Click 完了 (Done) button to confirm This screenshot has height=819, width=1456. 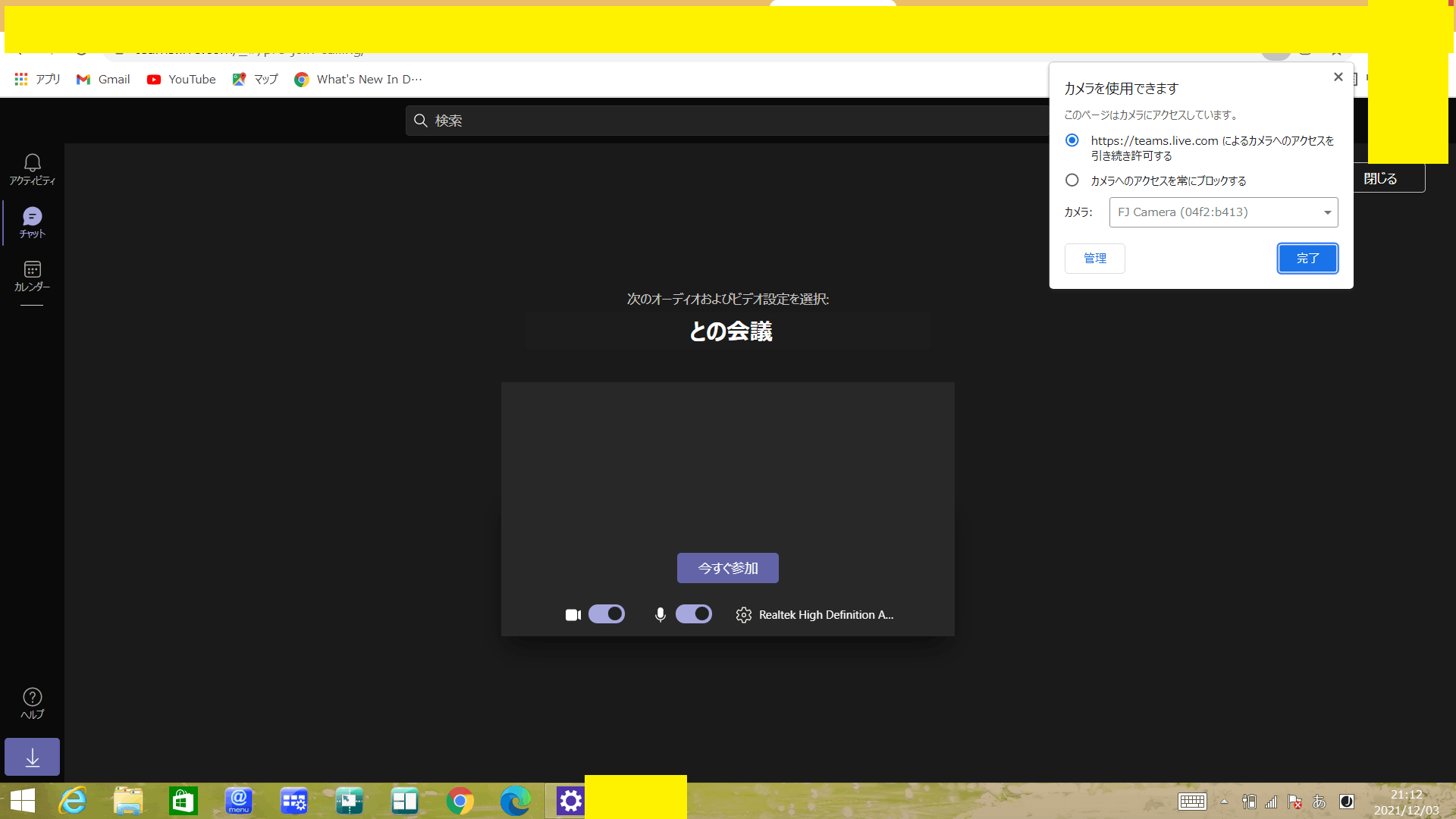pyautogui.click(x=1307, y=258)
